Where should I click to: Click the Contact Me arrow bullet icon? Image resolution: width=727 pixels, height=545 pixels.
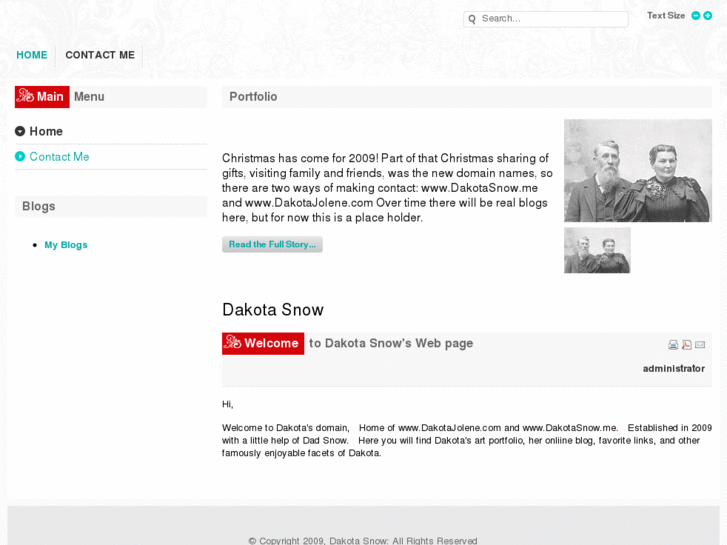coord(20,156)
